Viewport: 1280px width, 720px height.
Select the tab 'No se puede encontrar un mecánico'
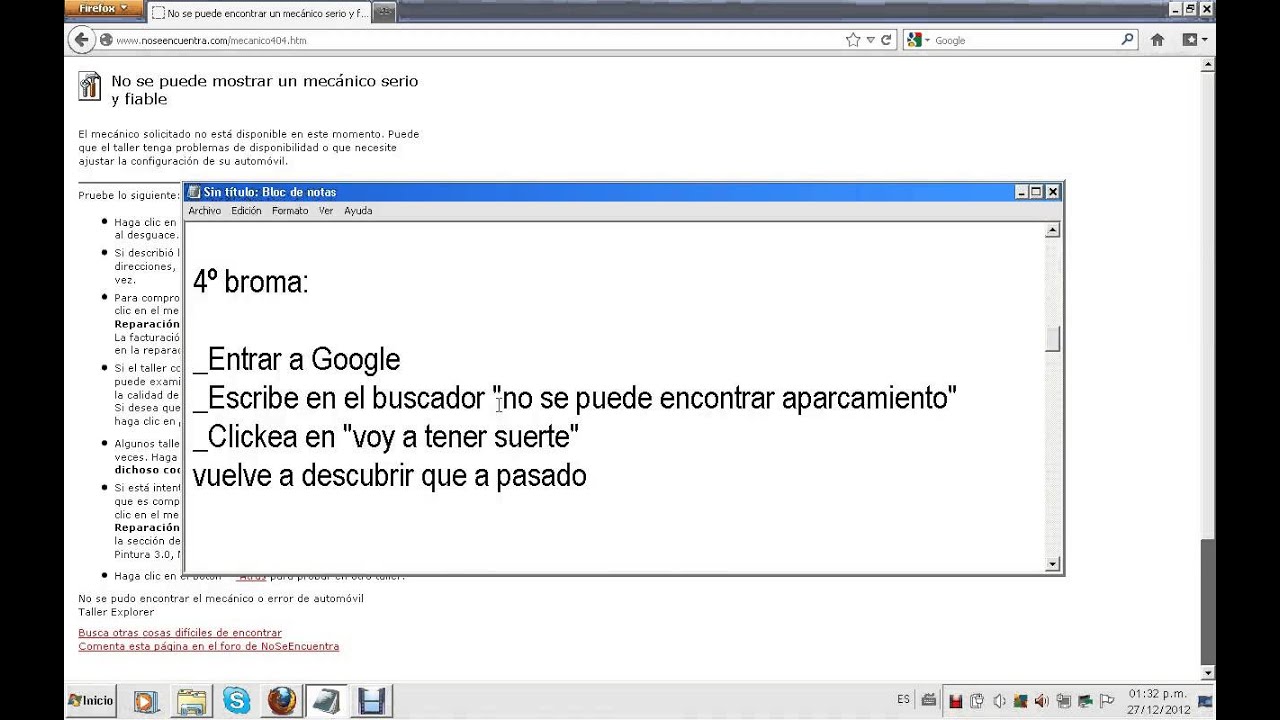click(x=259, y=13)
